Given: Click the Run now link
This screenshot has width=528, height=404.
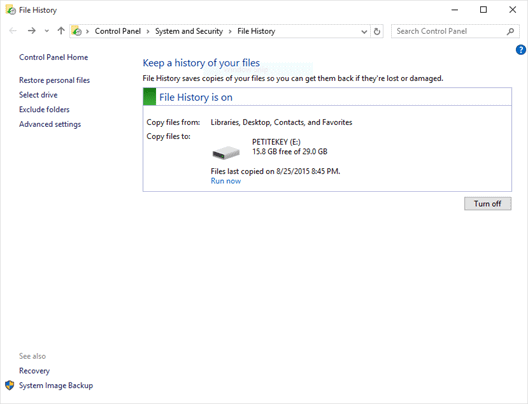Looking at the screenshot, I should (226, 181).
